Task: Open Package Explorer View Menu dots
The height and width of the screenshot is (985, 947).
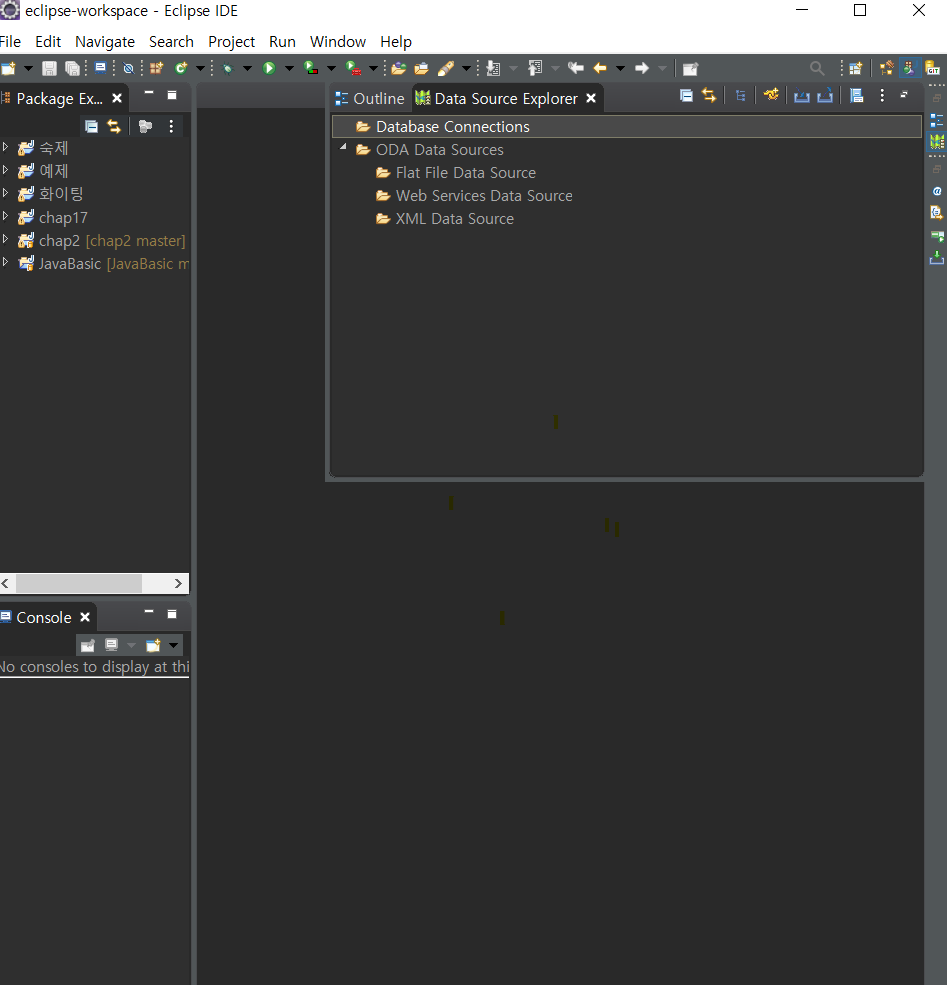Action: (x=171, y=126)
